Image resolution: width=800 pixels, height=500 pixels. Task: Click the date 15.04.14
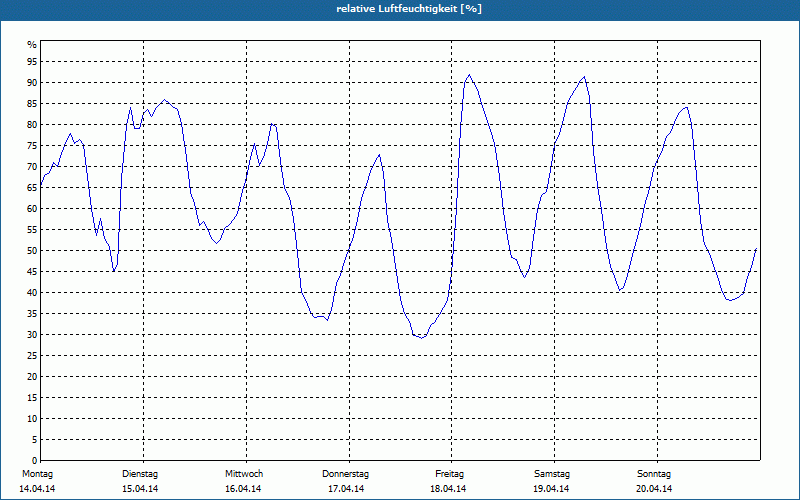coord(140,489)
